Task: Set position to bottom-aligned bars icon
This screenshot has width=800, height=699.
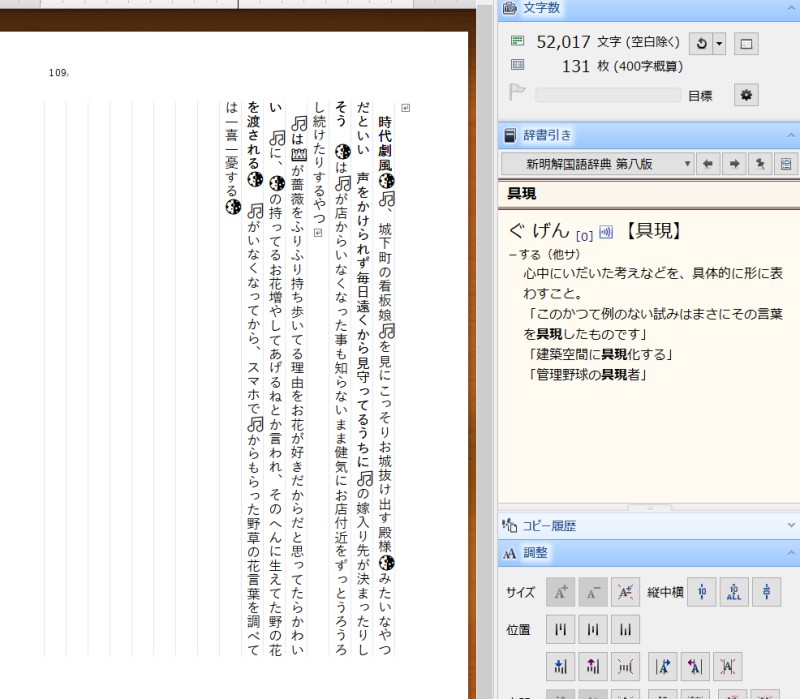Action: (626, 629)
